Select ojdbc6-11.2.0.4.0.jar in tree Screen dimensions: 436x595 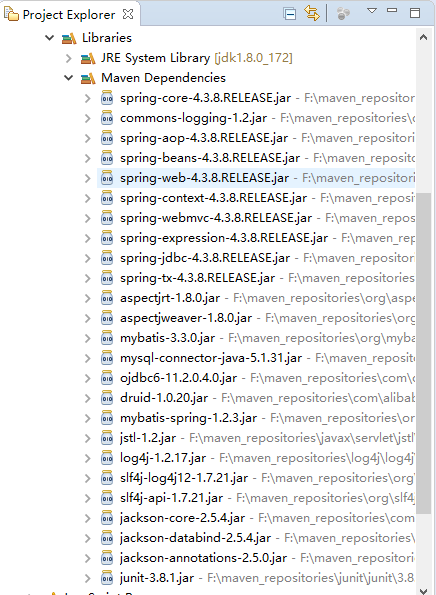click(178, 378)
